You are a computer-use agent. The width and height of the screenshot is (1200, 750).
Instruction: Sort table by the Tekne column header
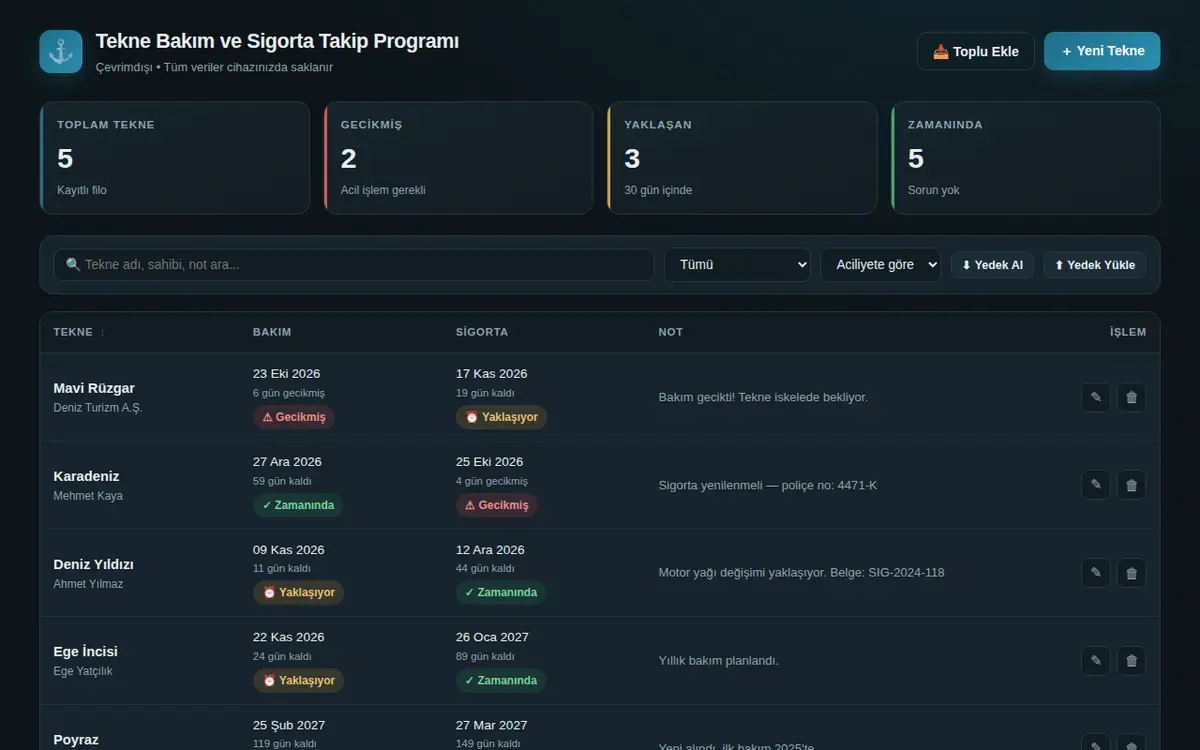[79, 332]
